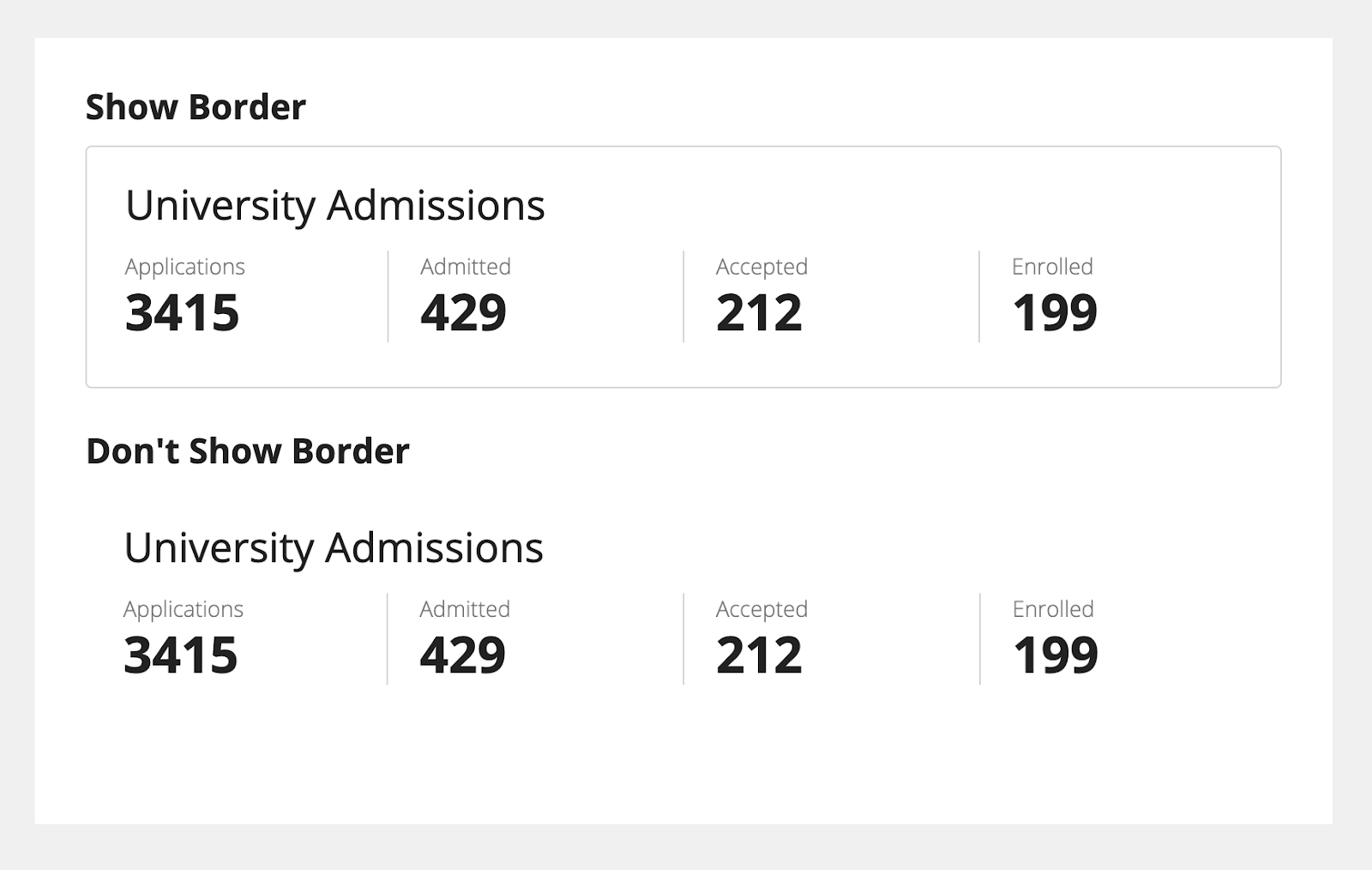Click the divider line between Admitted and Accepted
Screen dimensions: 1372x870
tap(683, 296)
